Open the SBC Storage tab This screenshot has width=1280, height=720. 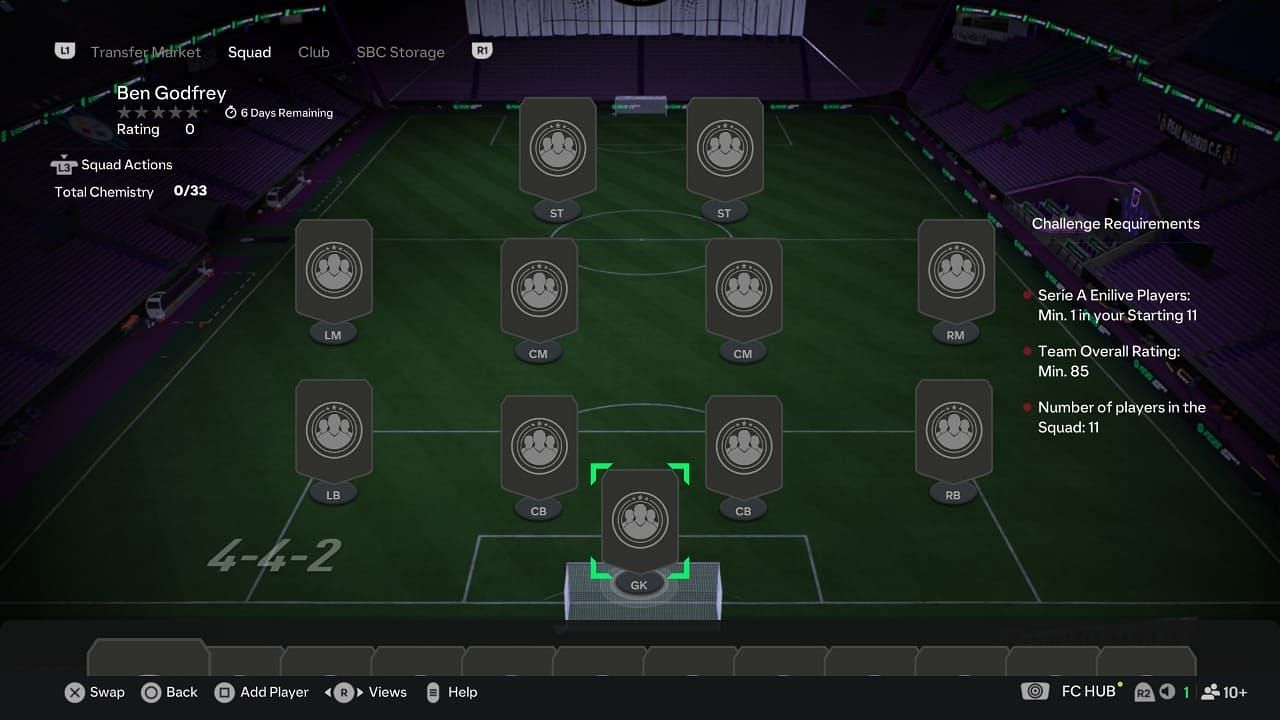coord(400,52)
